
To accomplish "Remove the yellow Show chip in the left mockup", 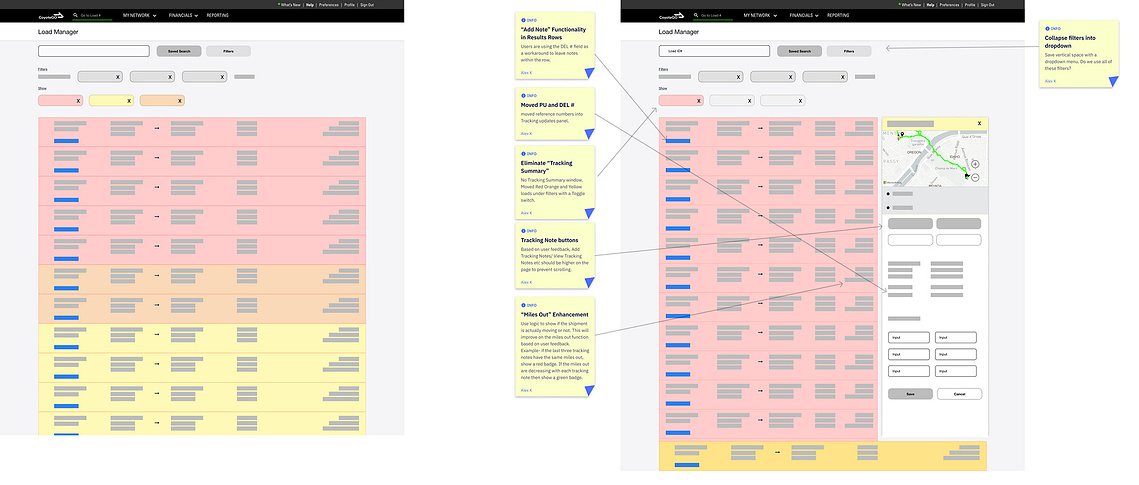I will coord(129,101).
